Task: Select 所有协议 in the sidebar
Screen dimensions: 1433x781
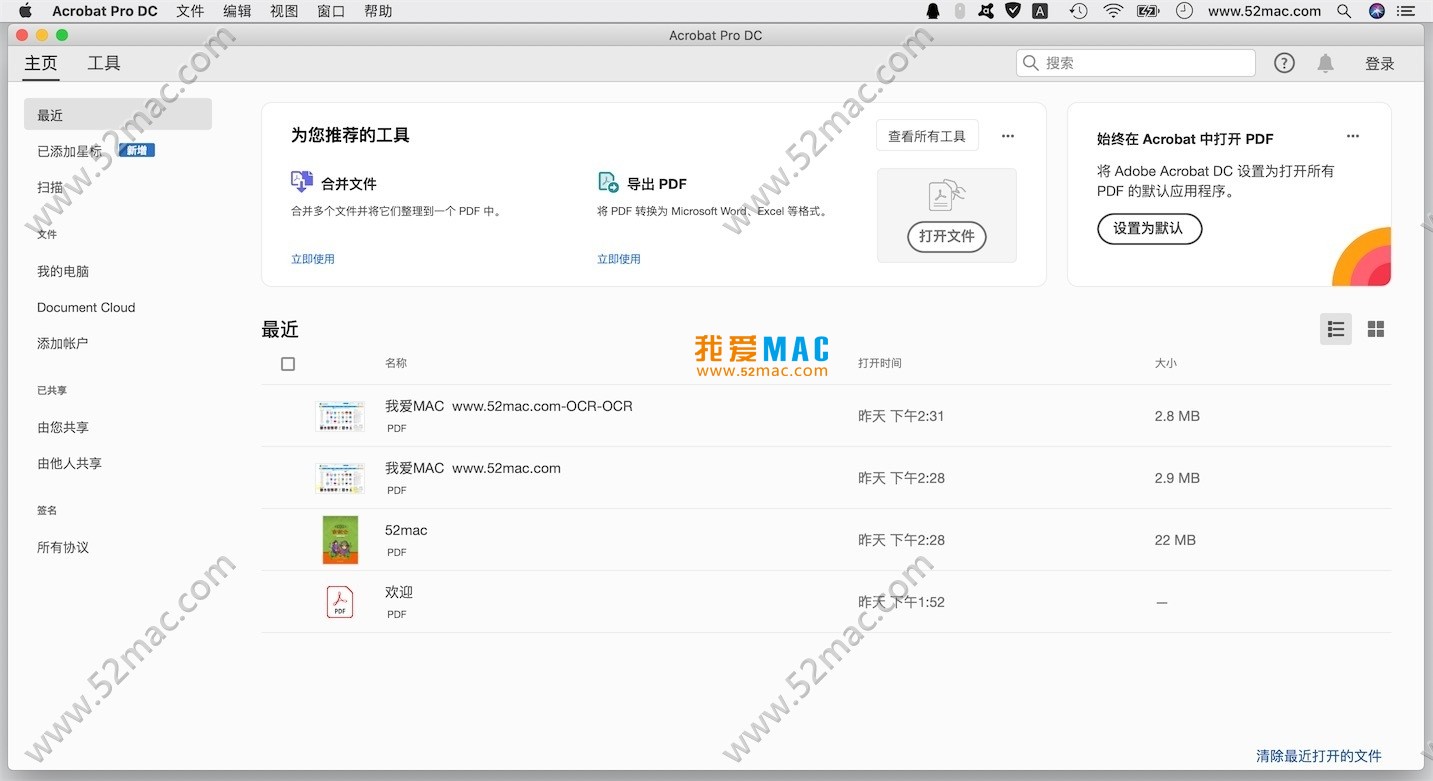Action: click(63, 547)
